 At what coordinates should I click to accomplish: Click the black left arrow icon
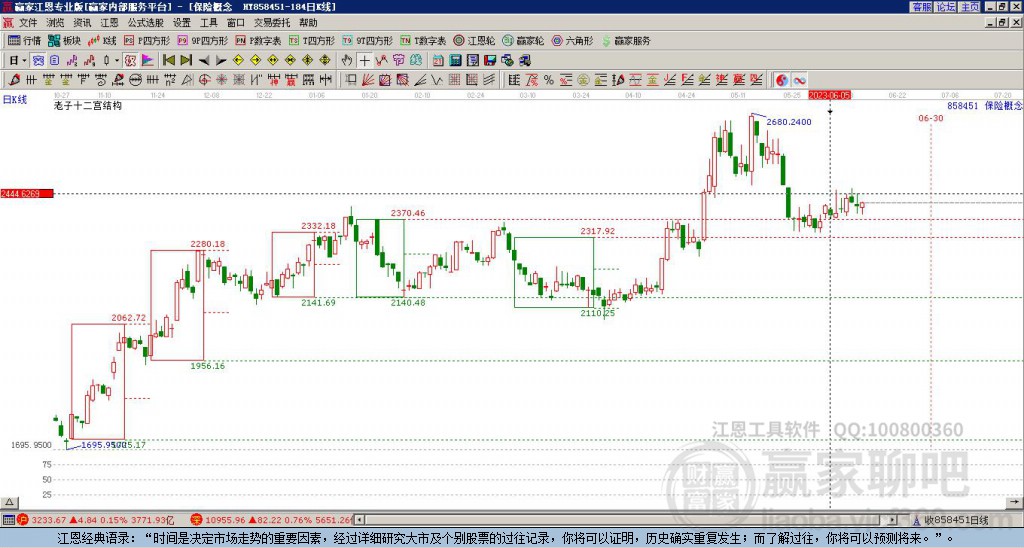tap(204, 61)
